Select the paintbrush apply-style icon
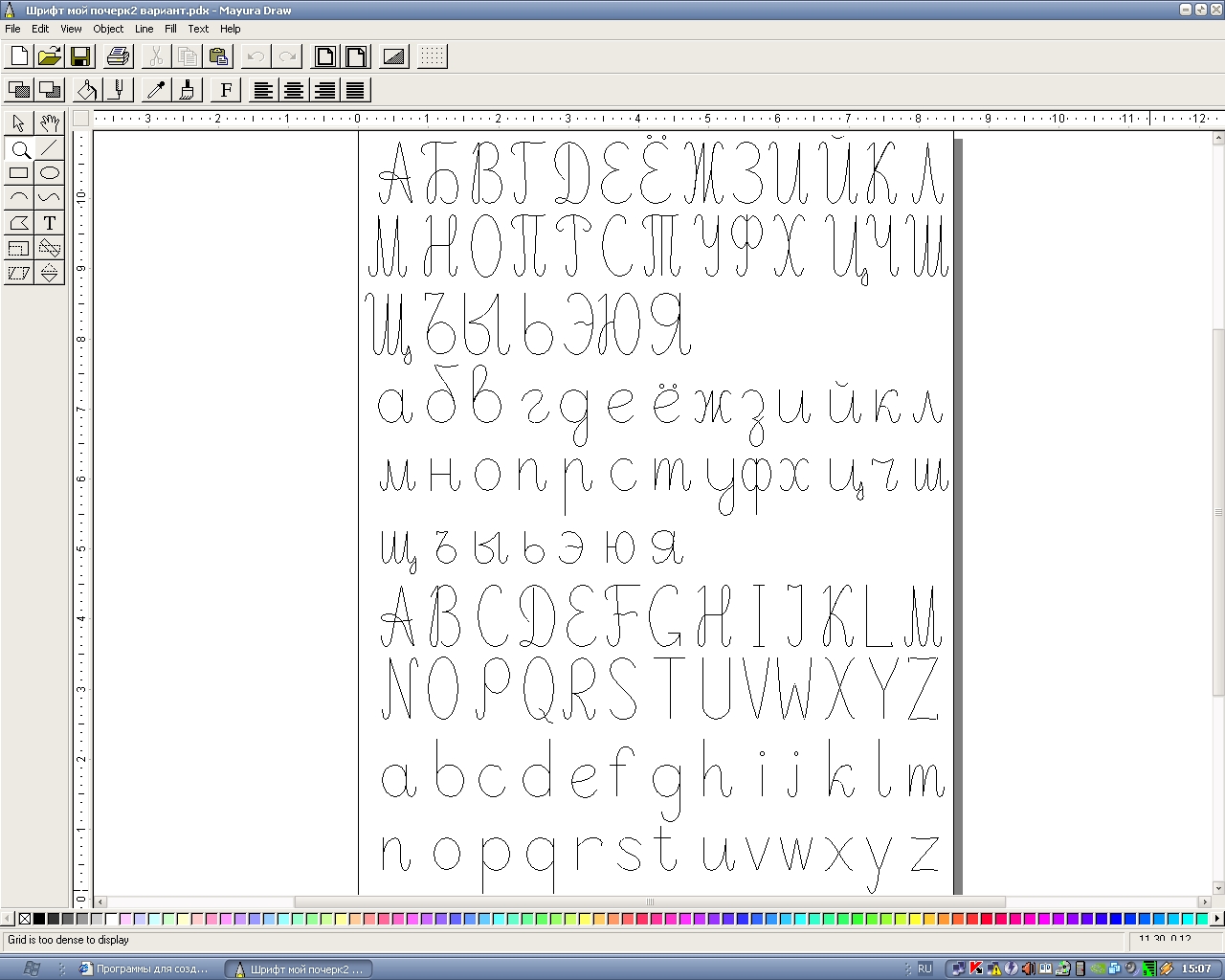The height and width of the screenshot is (980, 1225). 188,90
